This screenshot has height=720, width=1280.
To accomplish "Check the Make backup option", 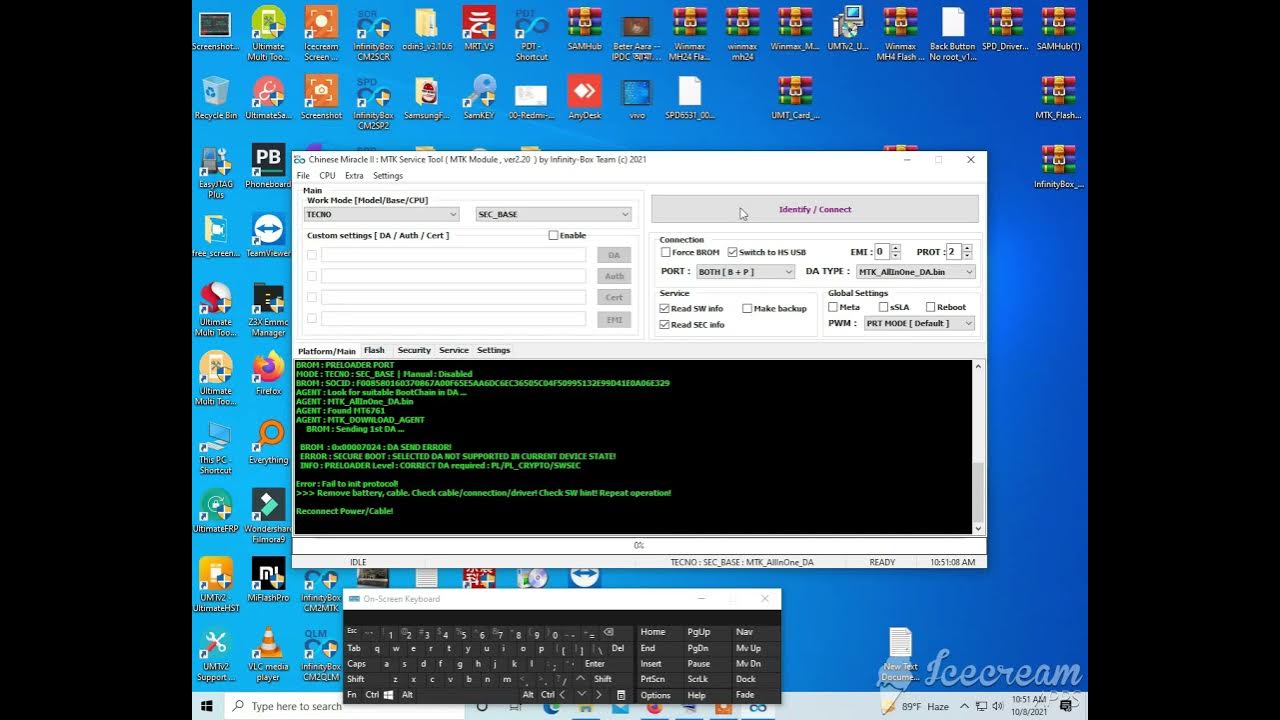I will pos(747,308).
